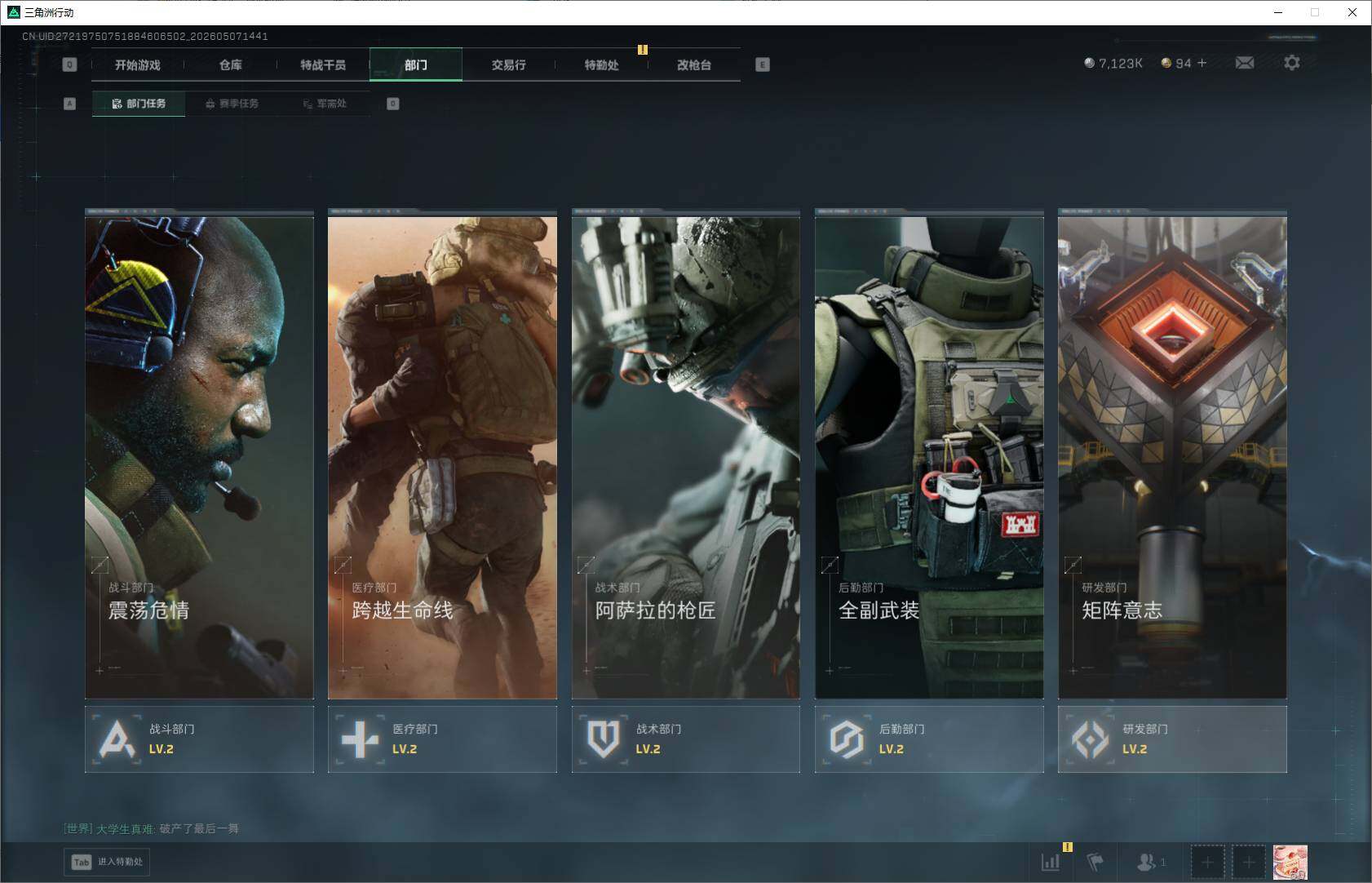
Task: Open the 军需处 sub-tab
Action: pyautogui.click(x=325, y=104)
